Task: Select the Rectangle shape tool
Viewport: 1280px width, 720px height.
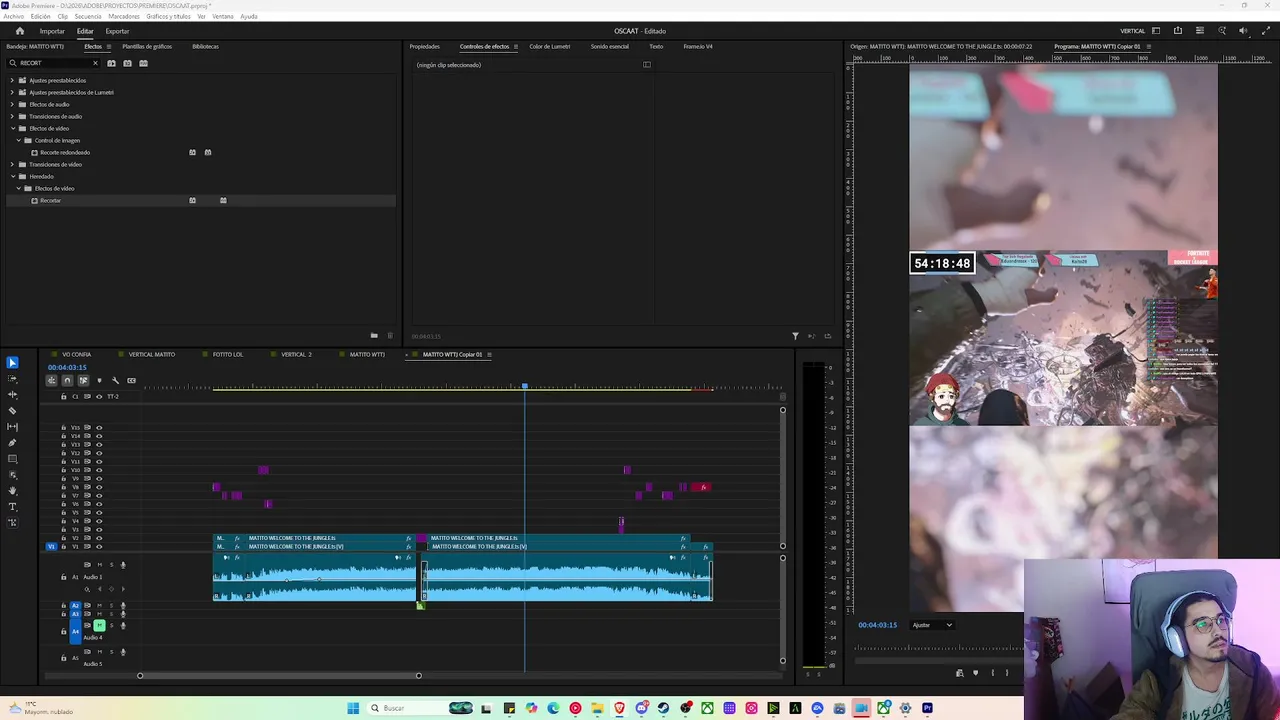Action: [x=12, y=459]
